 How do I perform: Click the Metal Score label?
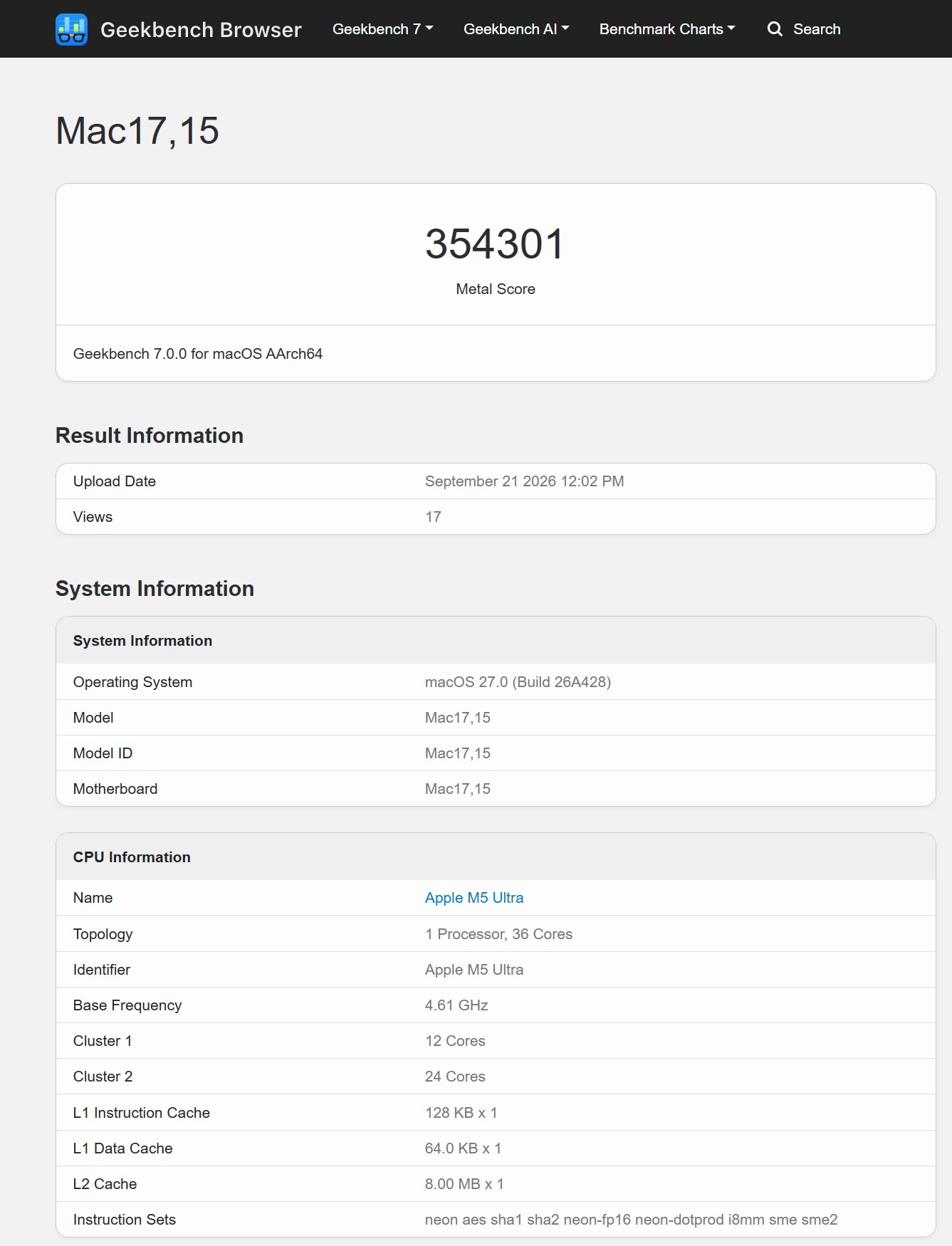pos(496,289)
